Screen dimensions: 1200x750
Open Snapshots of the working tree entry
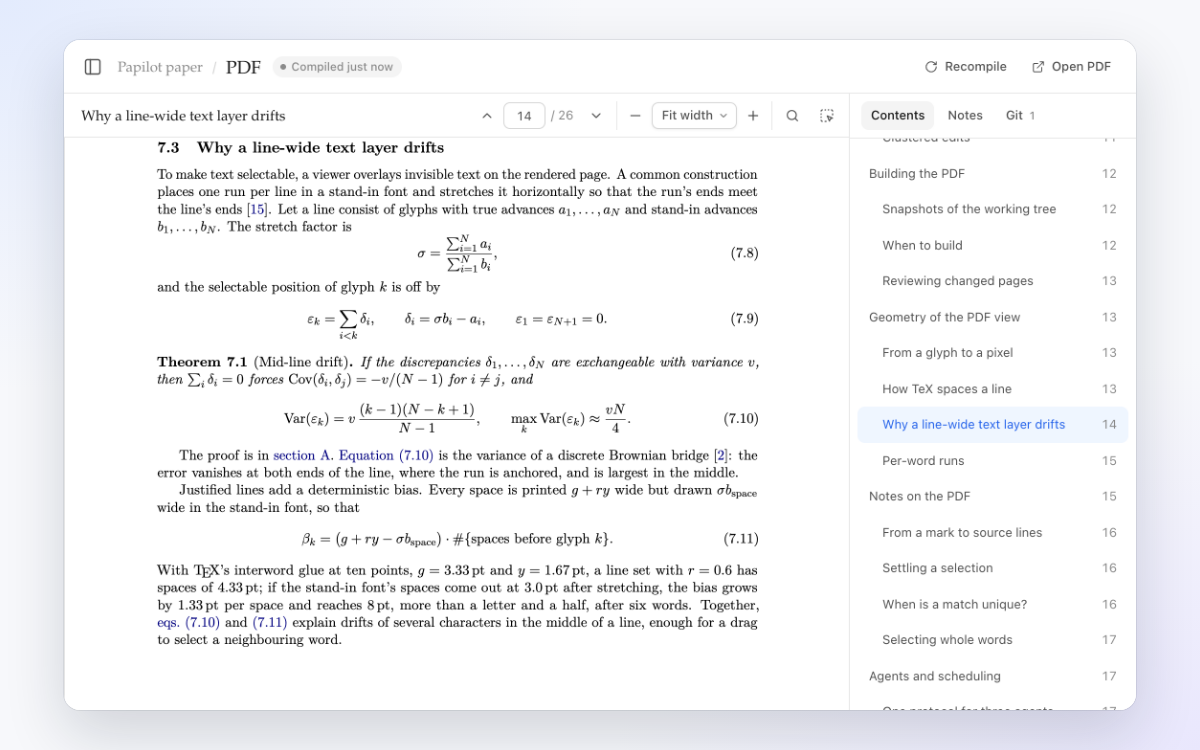click(992, 209)
